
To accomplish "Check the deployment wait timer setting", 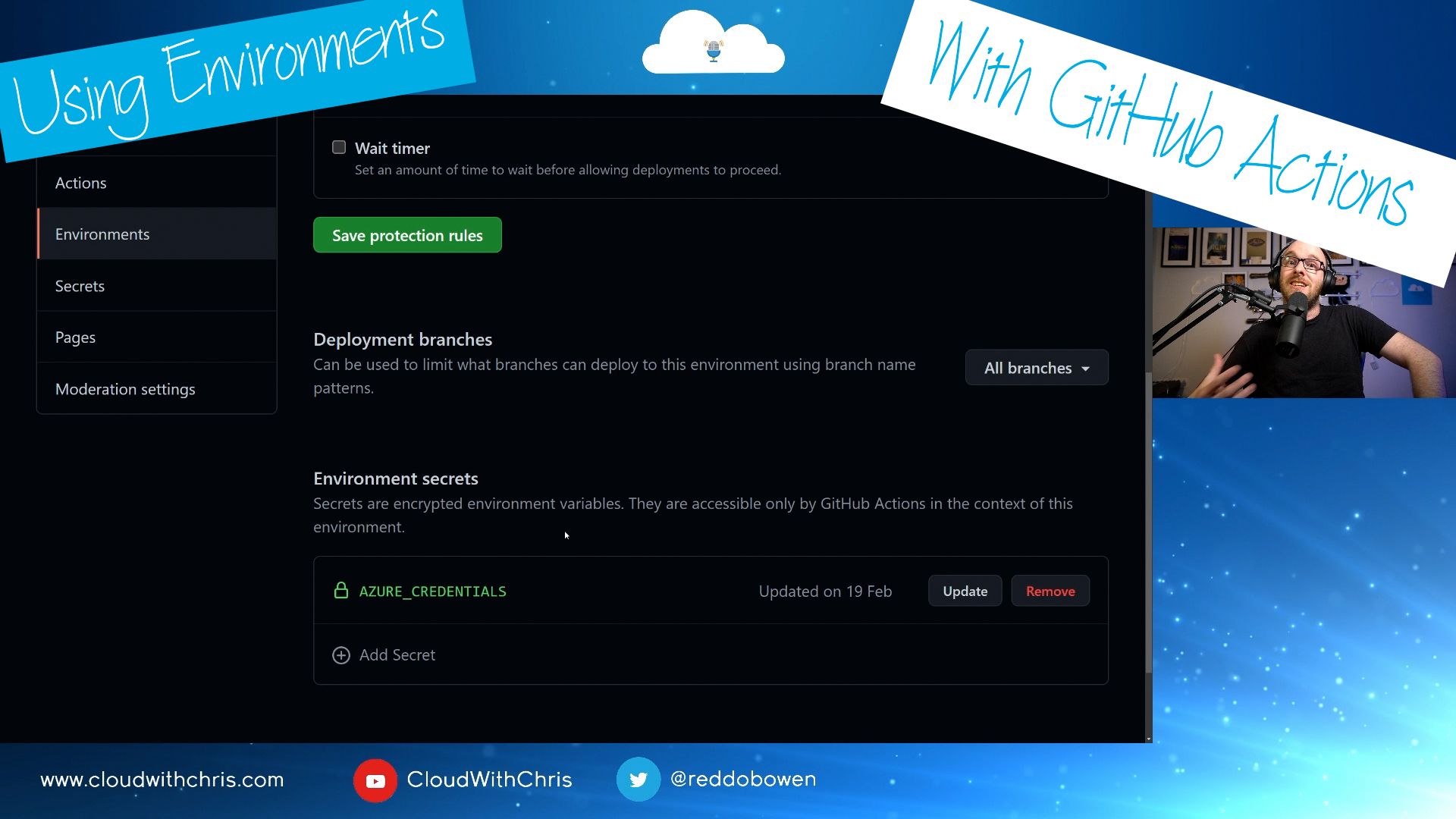I will (339, 148).
